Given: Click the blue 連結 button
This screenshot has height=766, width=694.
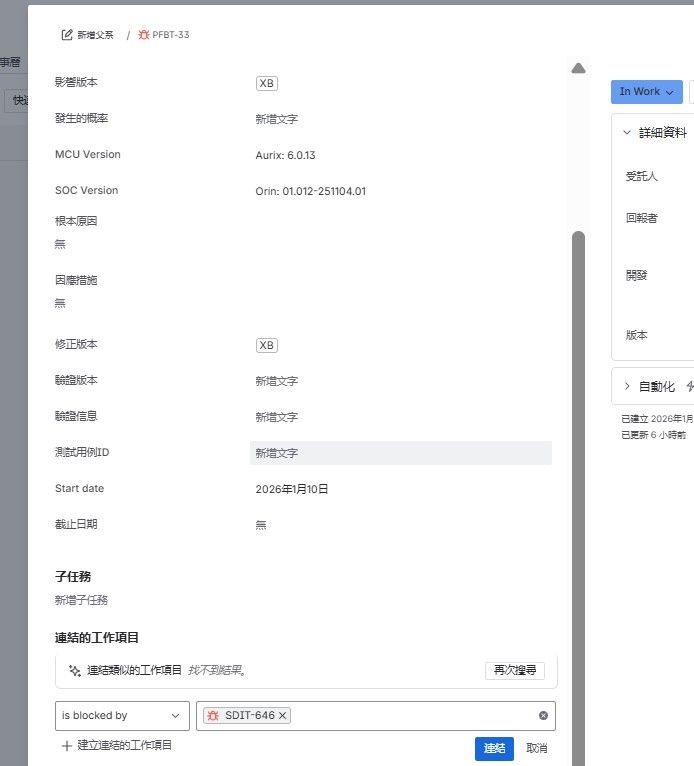Looking at the screenshot, I should click(494, 749).
